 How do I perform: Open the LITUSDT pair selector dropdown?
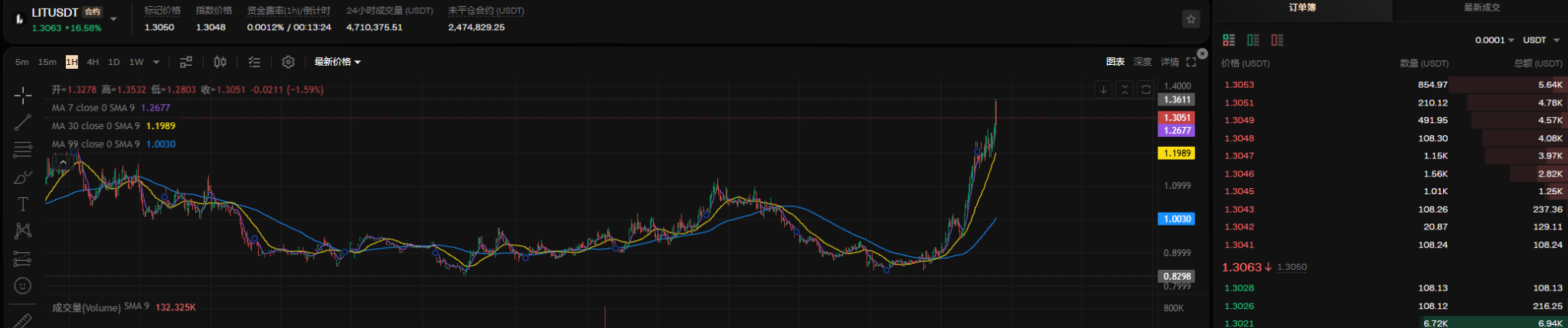pyautogui.click(x=114, y=18)
